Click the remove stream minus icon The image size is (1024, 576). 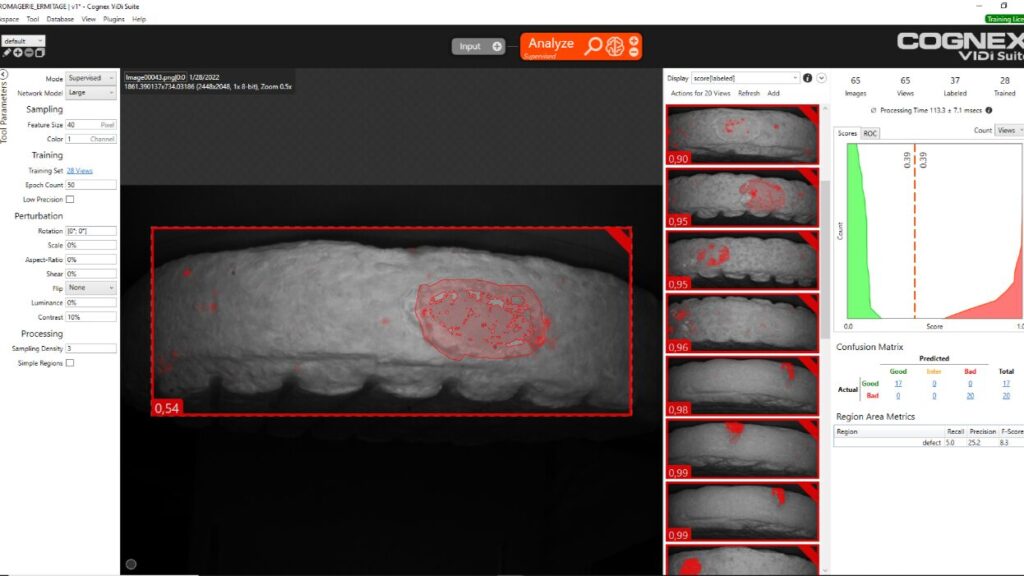29,53
